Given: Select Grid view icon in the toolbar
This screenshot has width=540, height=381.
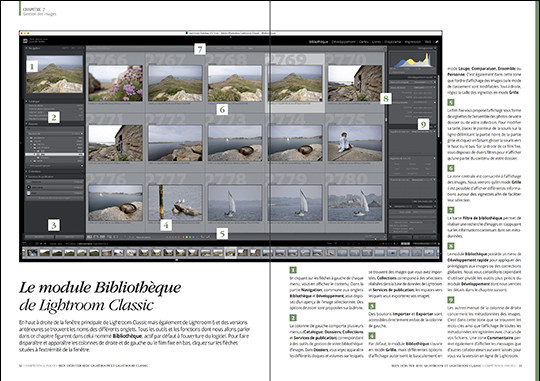Looking at the screenshot, I should click(x=89, y=237).
